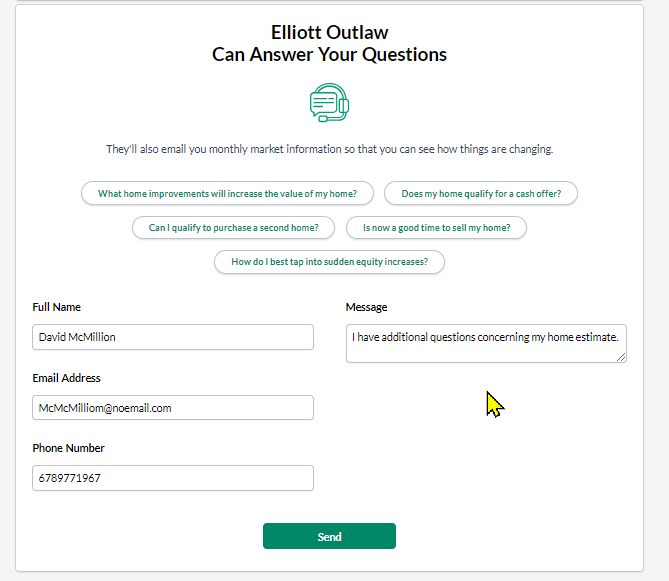Screen dimensions: 669x581
Task: Select "Is now a good time to sell" question
Action: click(x=436, y=228)
